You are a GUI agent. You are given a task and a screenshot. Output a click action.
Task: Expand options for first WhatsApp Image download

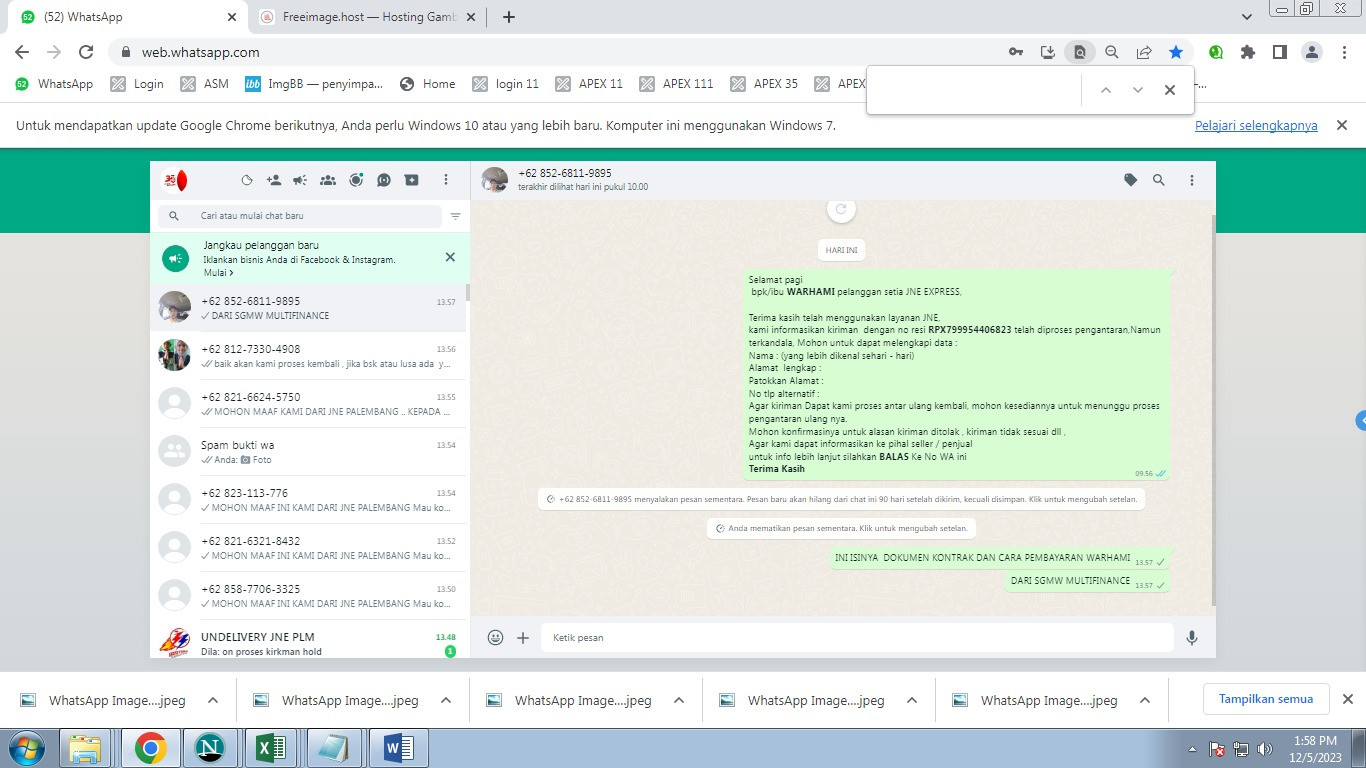pos(213,700)
